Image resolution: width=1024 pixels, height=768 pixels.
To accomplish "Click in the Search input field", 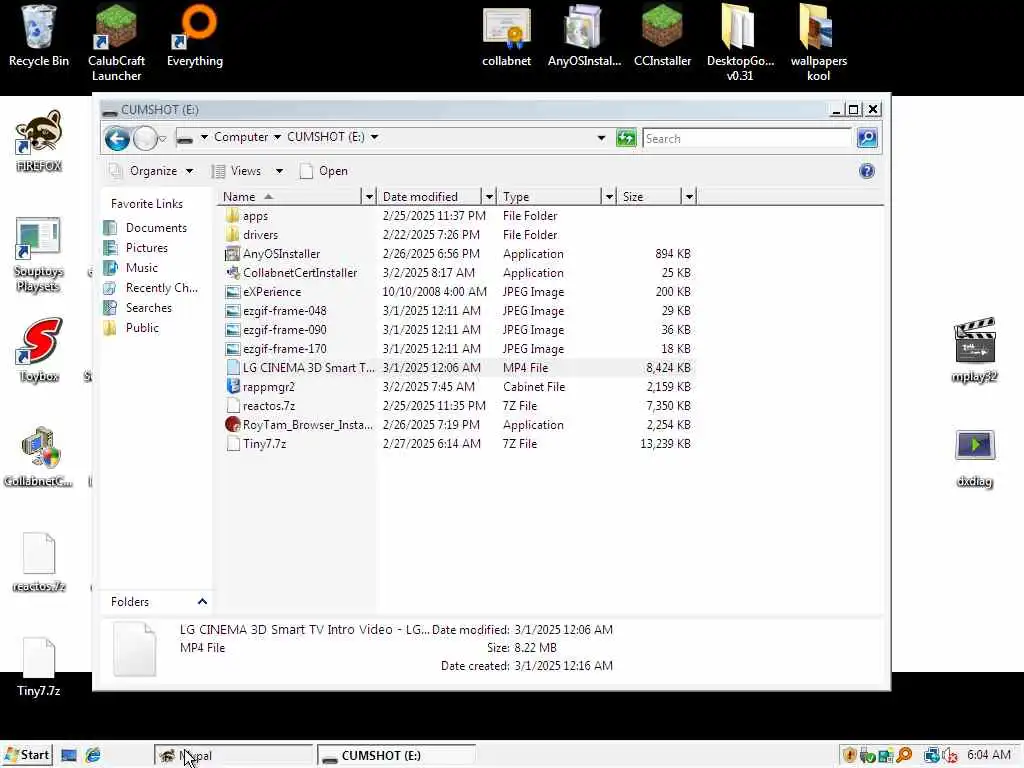I will (x=747, y=138).
